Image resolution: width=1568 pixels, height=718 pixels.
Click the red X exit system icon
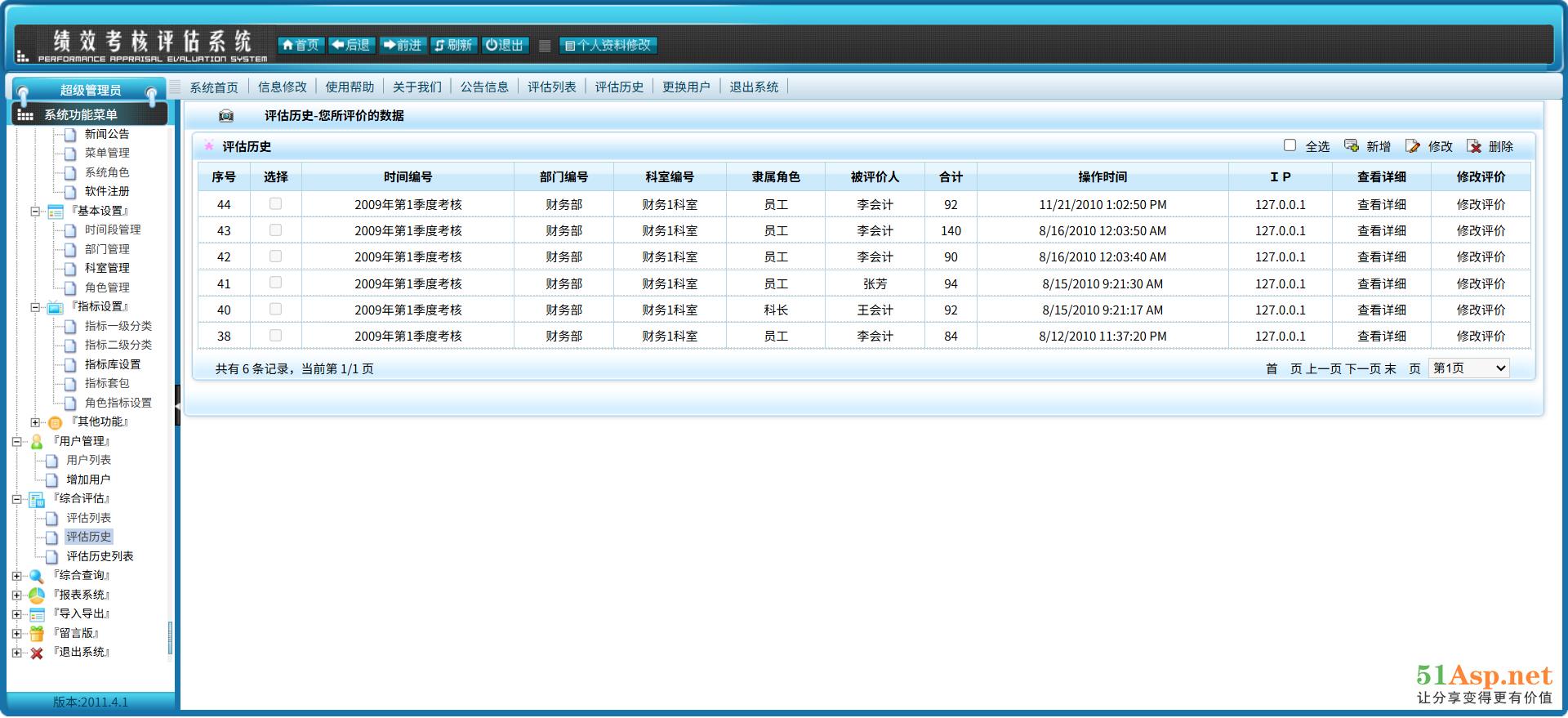(37, 653)
